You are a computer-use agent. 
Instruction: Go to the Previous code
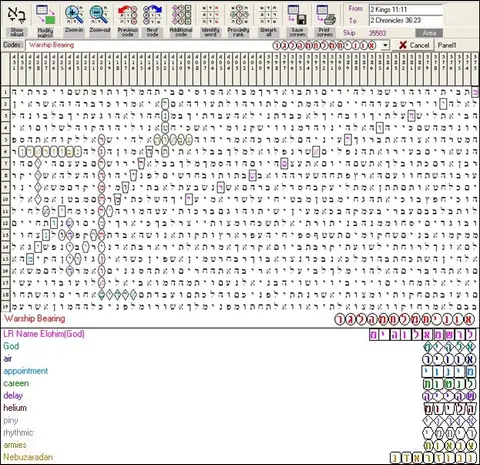[x=127, y=15]
